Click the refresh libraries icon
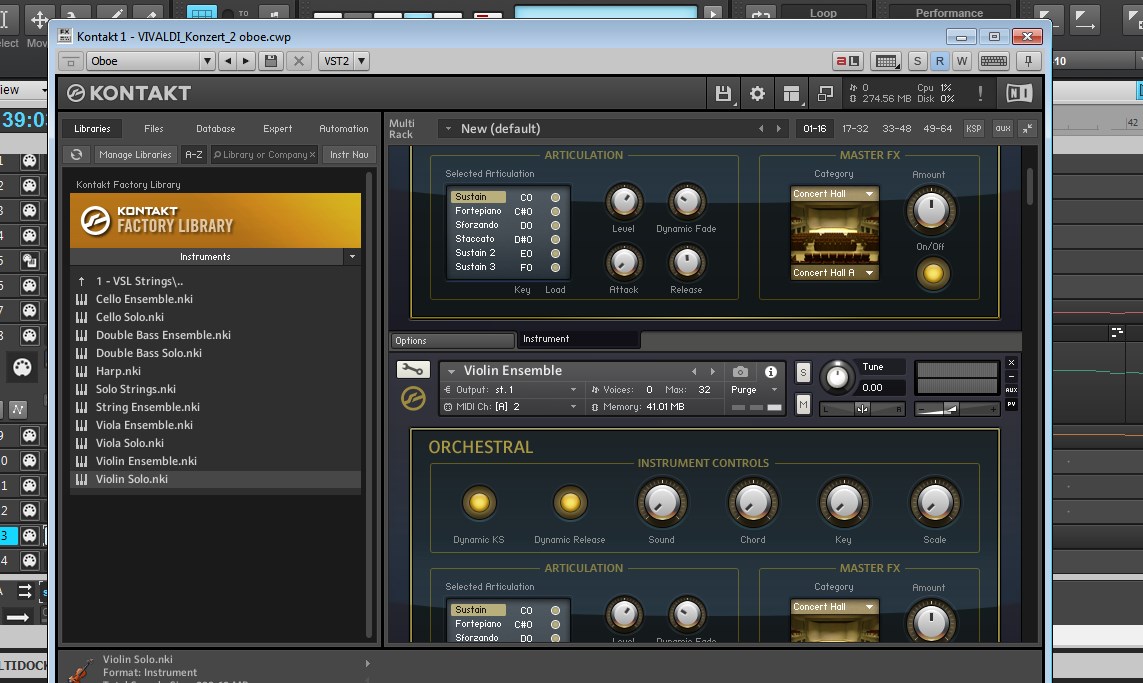 77,155
